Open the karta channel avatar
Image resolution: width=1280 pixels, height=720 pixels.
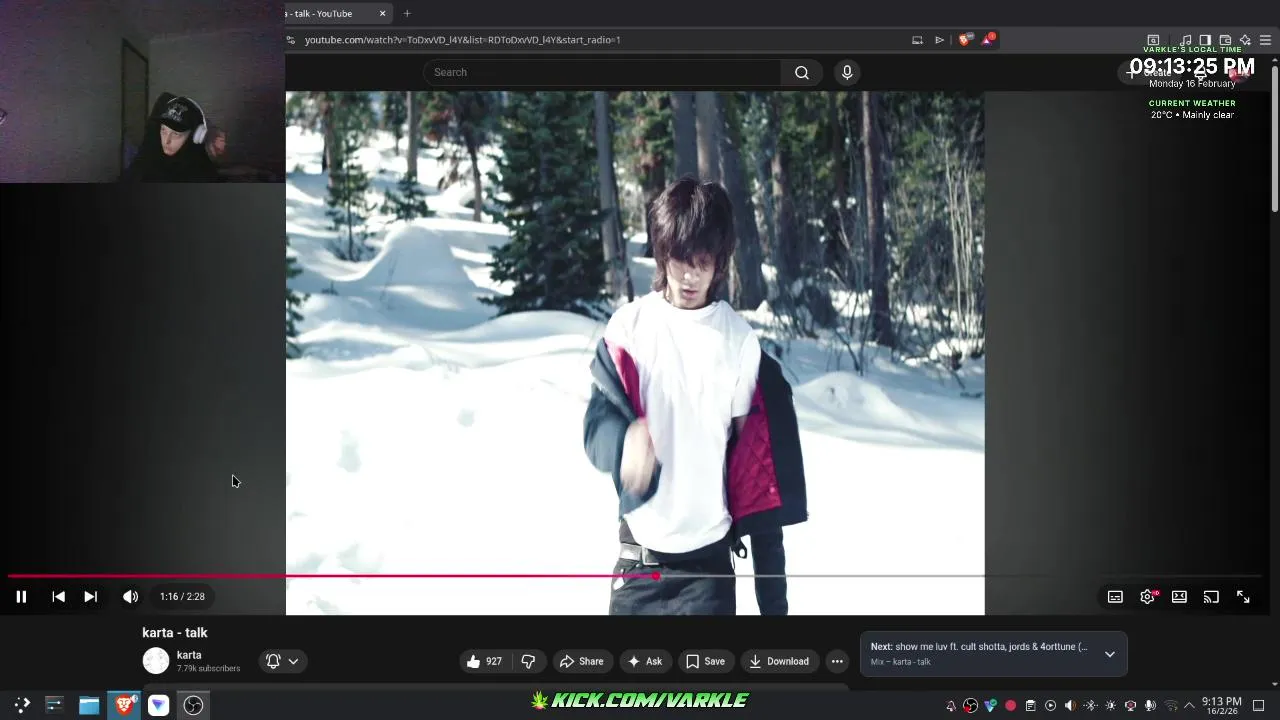tap(156, 661)
